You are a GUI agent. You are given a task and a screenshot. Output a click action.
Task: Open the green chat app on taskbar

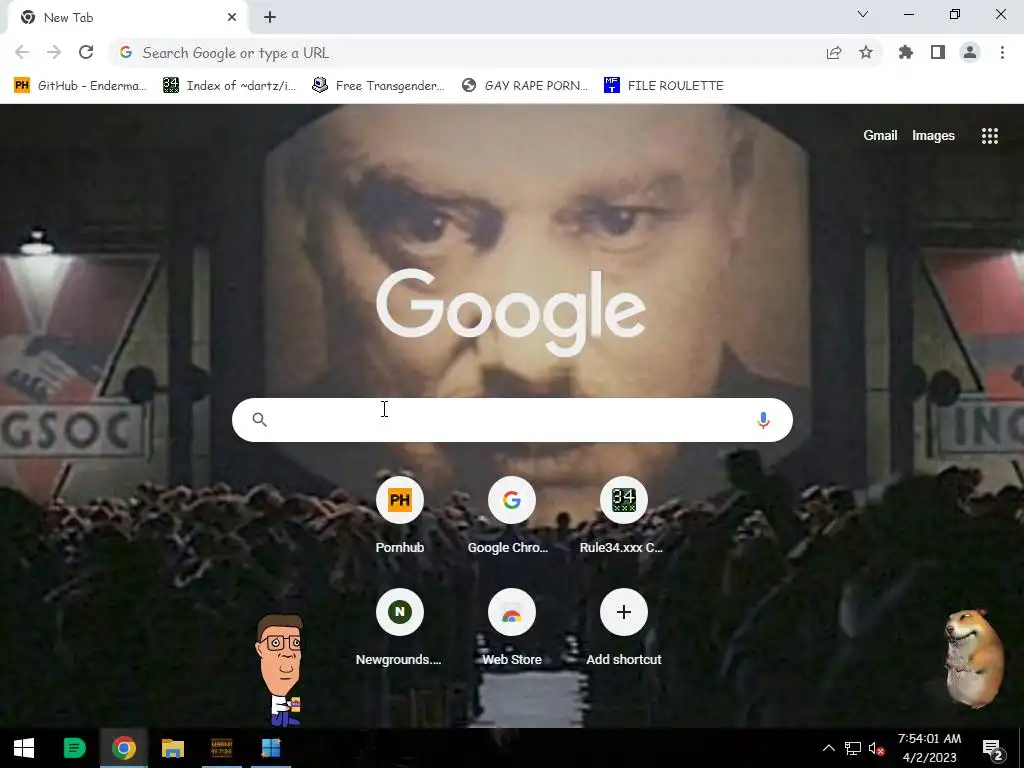(74, 748)
